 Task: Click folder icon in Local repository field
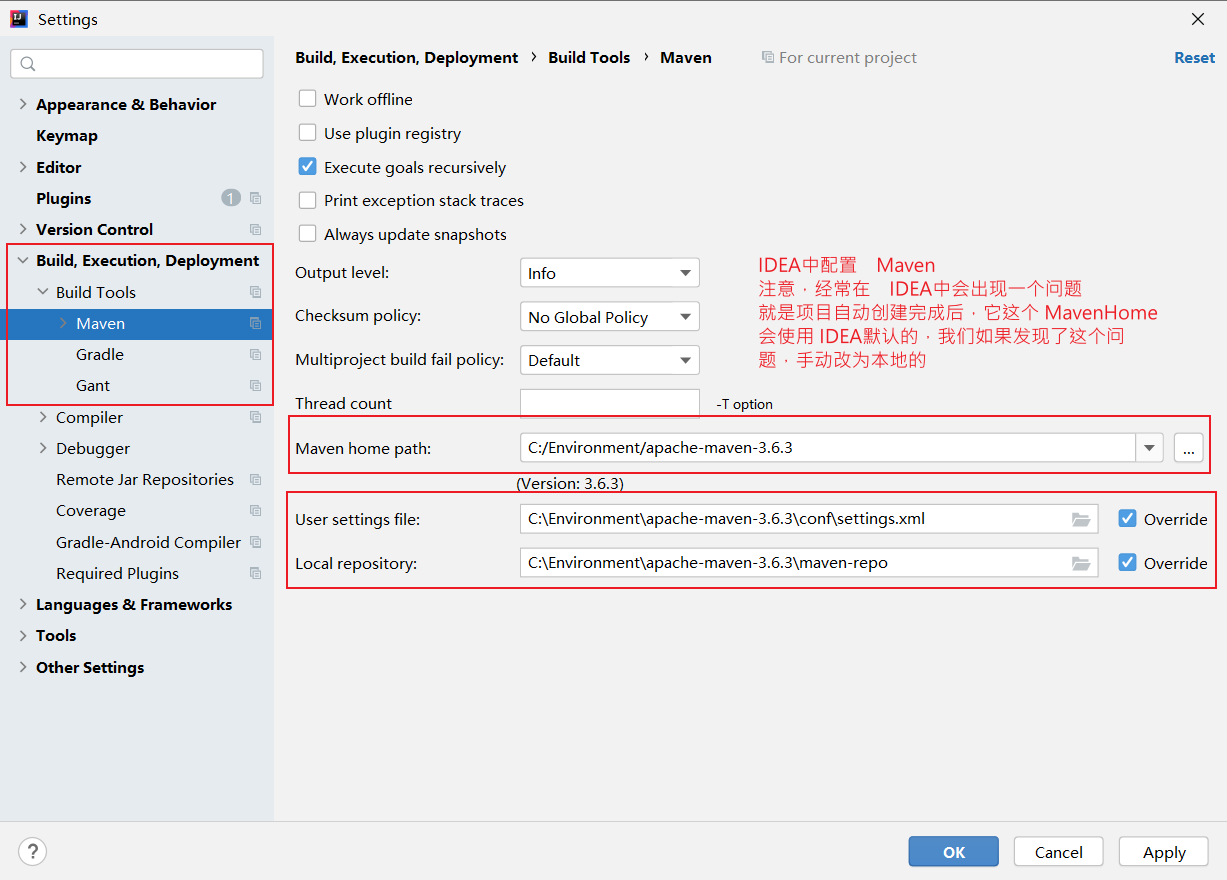(1080, 563)
